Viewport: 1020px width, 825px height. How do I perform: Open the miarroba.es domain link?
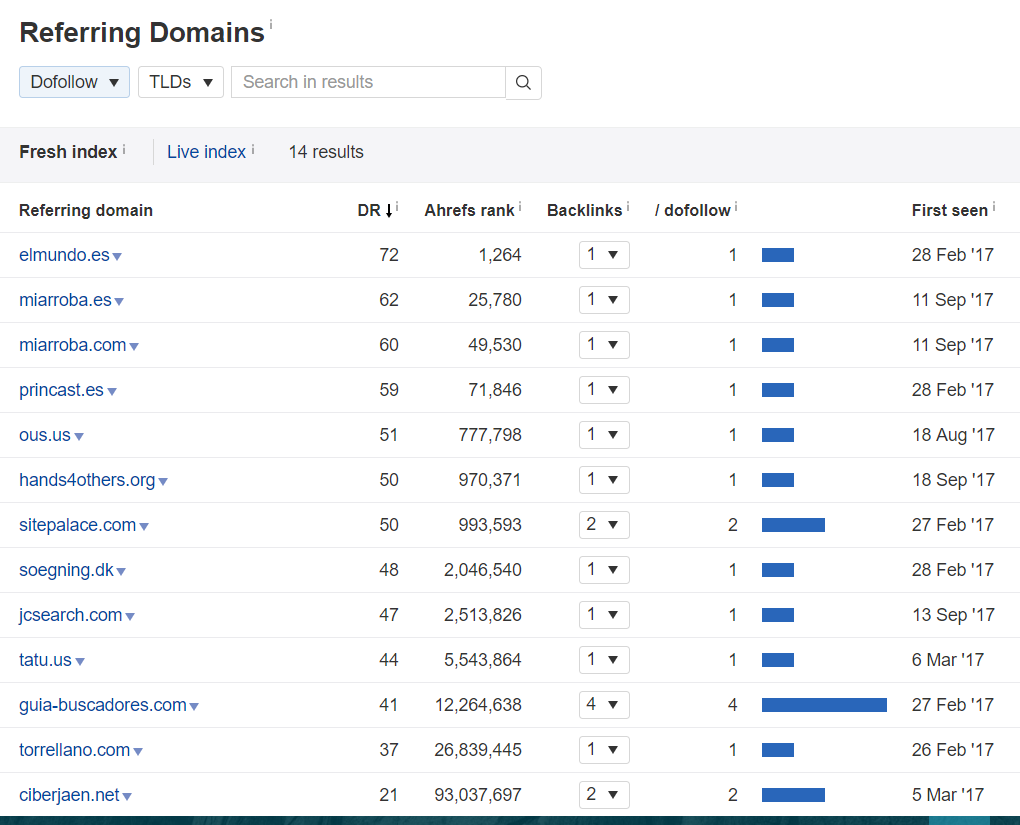coord(65,300)
